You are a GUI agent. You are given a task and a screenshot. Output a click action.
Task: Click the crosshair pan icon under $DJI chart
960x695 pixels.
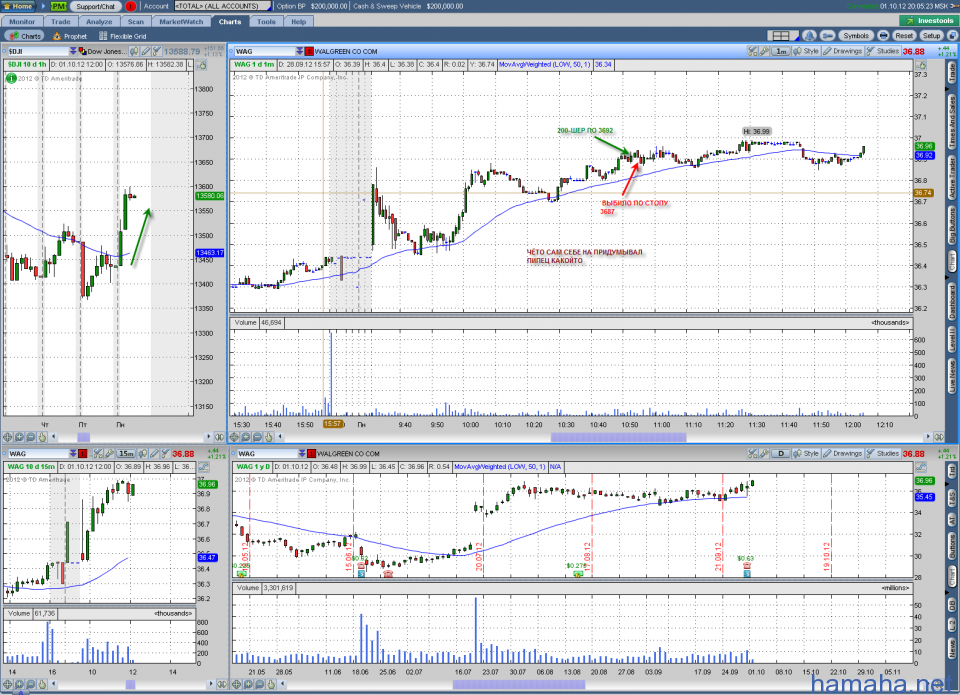[8, 437]
